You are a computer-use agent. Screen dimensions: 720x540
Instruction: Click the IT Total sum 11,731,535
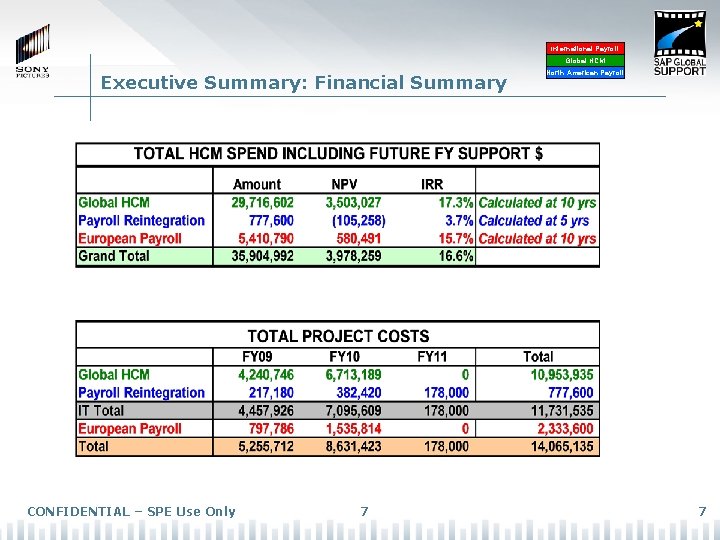[562, 411]
